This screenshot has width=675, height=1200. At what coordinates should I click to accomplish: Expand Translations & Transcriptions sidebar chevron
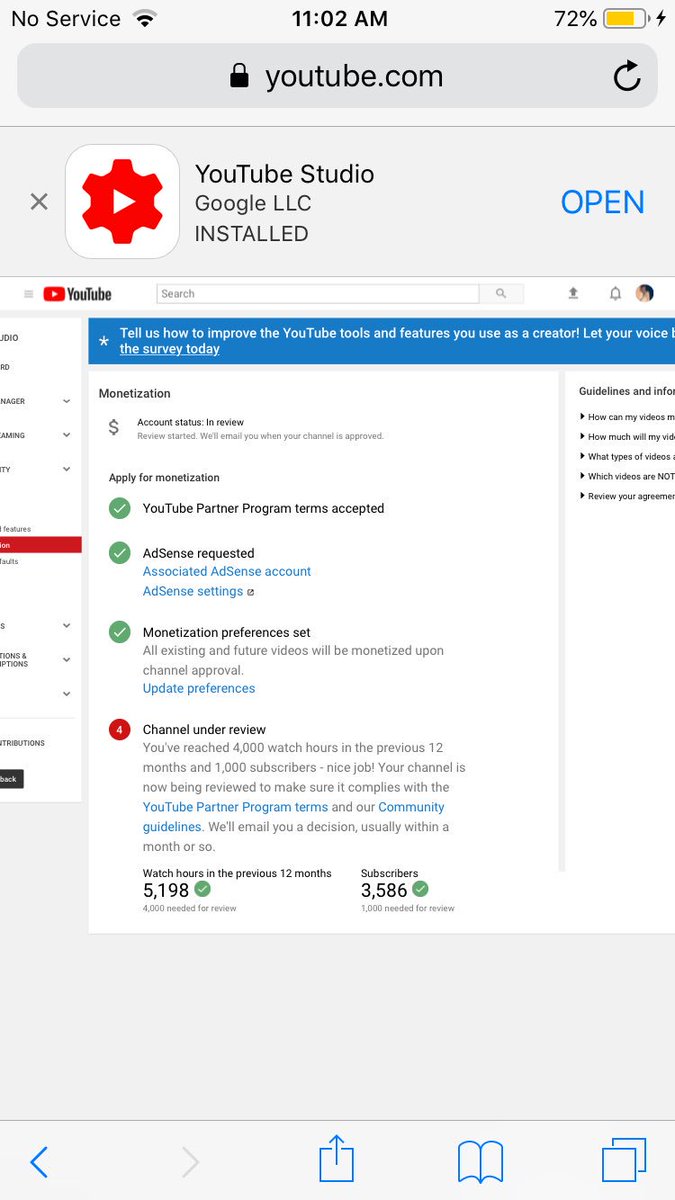click(x=66, y=660)
